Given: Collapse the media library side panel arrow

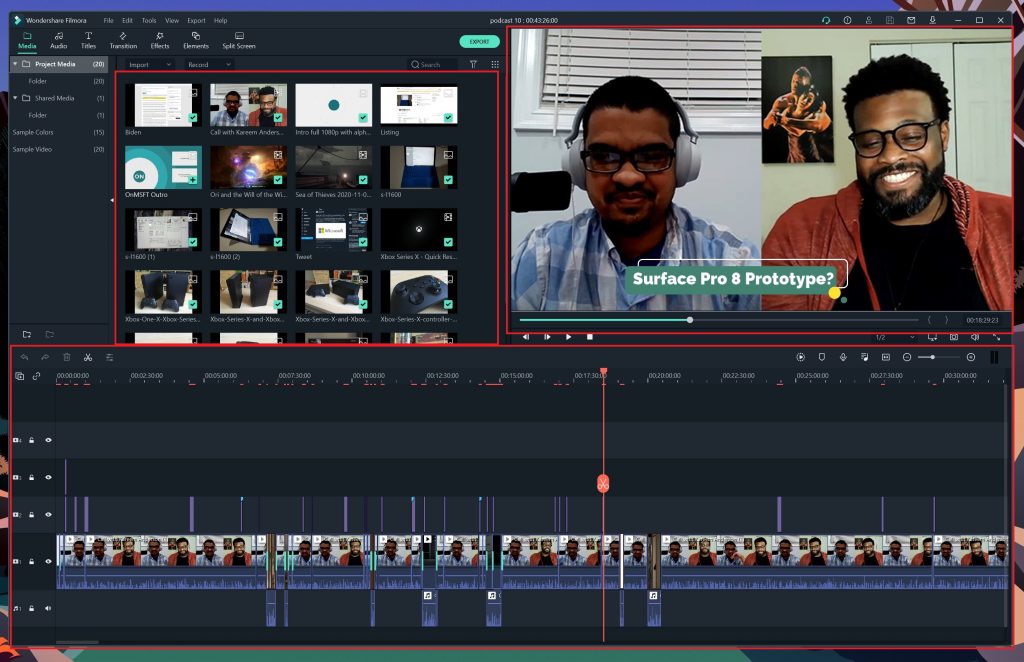Looking at the screenshot, I should [112, 200].
